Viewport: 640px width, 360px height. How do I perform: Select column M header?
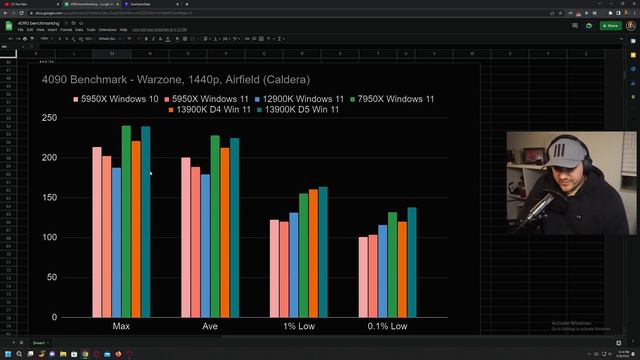point(112,53)
